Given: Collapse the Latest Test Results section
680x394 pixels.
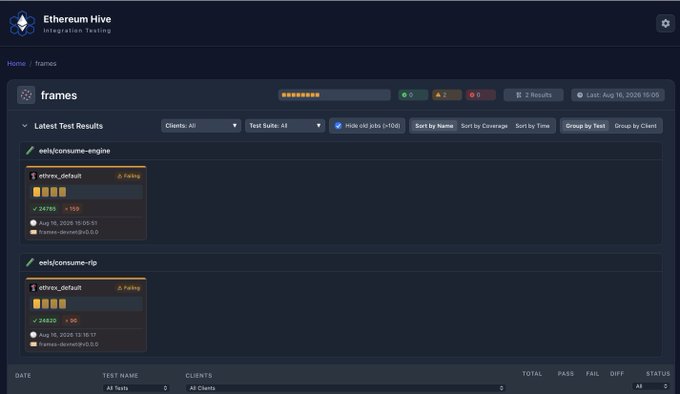Looking at the screenshot, I should 25,126.
